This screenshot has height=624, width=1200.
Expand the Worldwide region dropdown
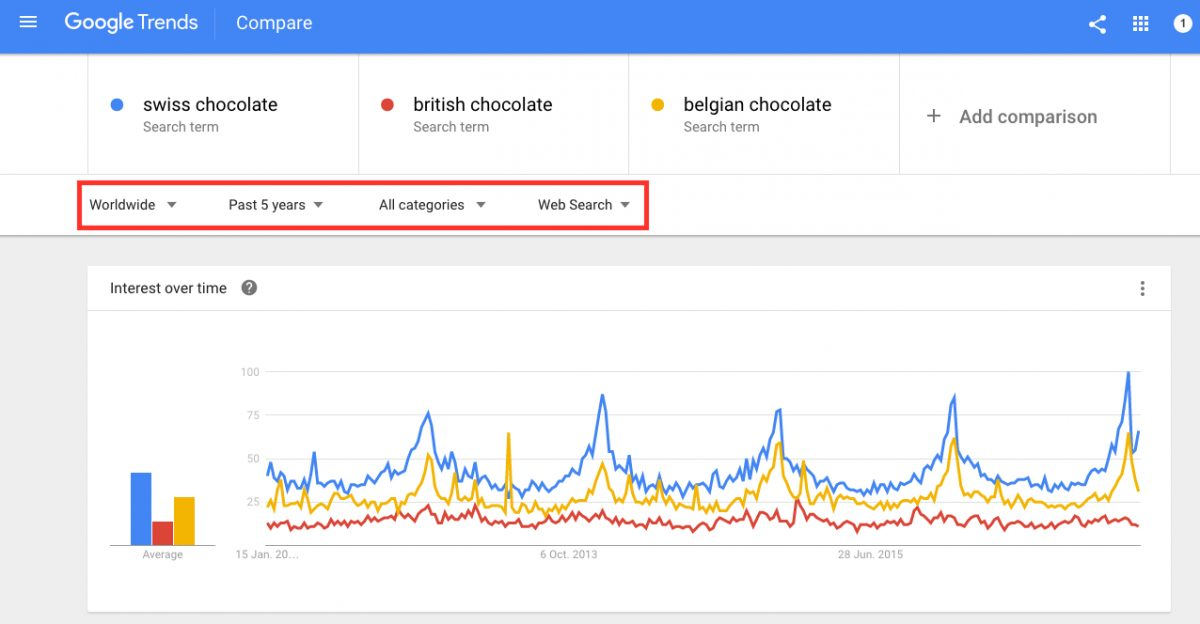pyautogui.click(x=133, y=205)
